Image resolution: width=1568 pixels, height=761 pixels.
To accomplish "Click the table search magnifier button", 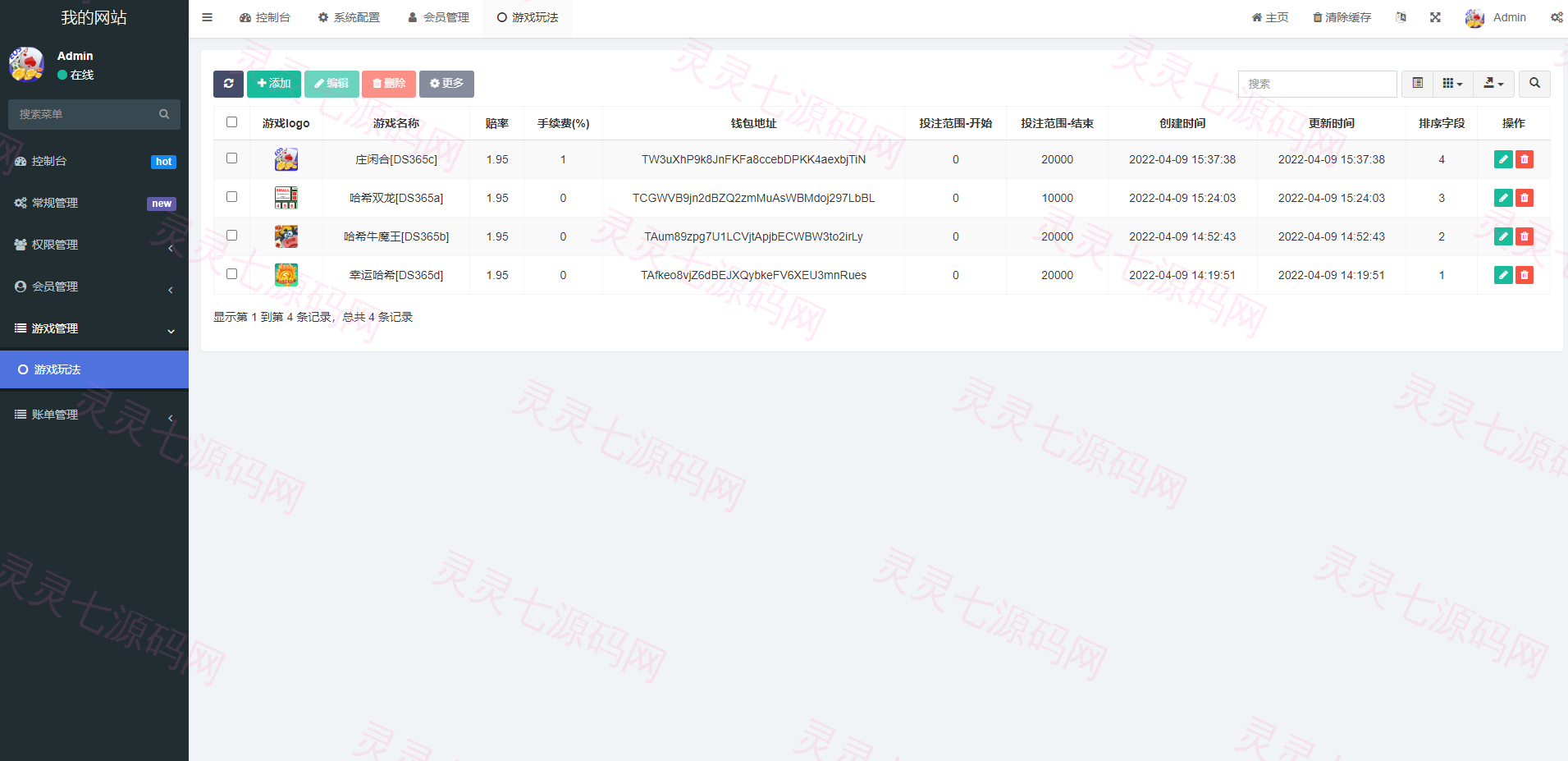I will coord(1534,84).
